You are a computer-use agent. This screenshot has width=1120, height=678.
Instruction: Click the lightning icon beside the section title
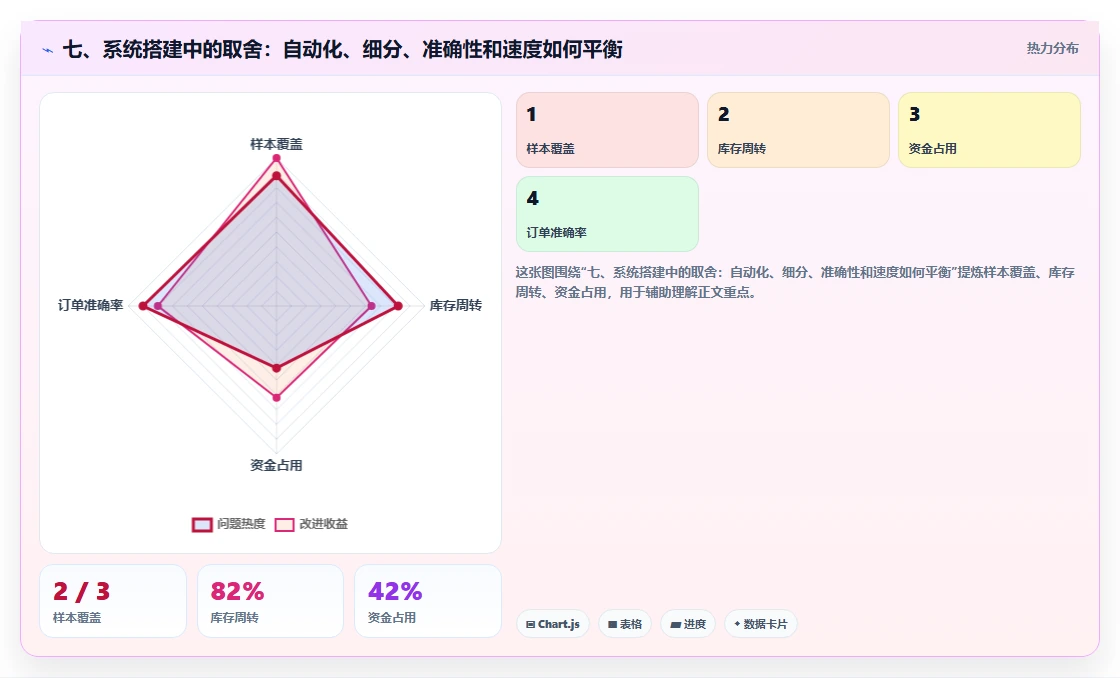(48, 50)
